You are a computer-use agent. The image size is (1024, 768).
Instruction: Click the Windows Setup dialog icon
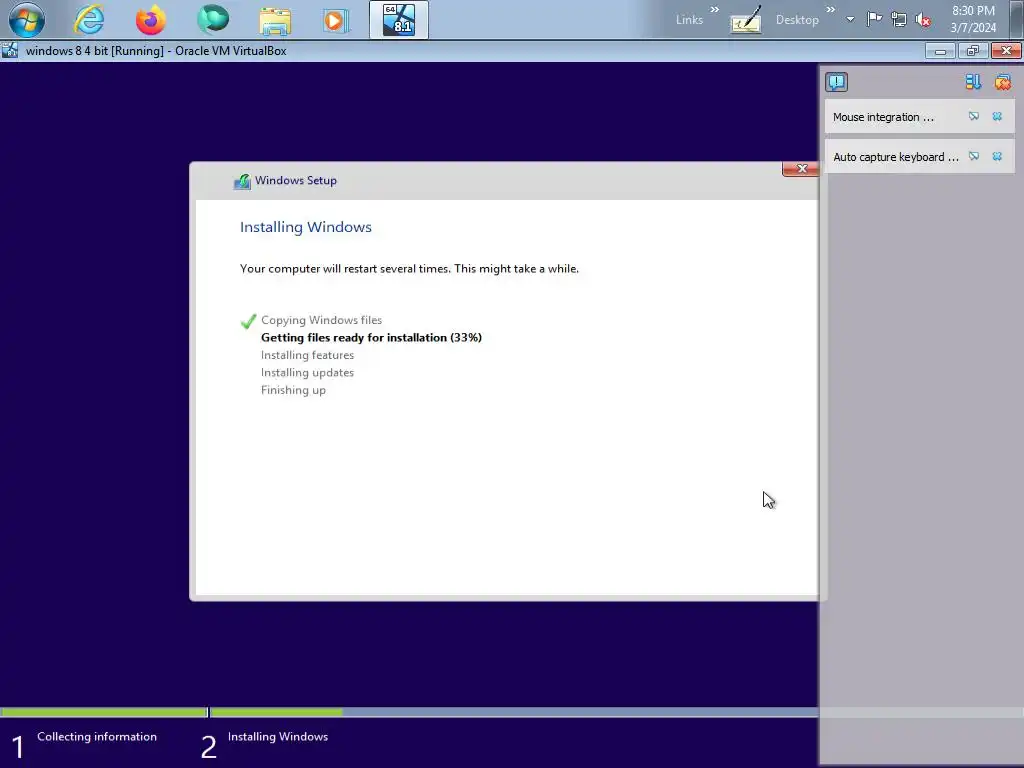[x=242, y=181]
